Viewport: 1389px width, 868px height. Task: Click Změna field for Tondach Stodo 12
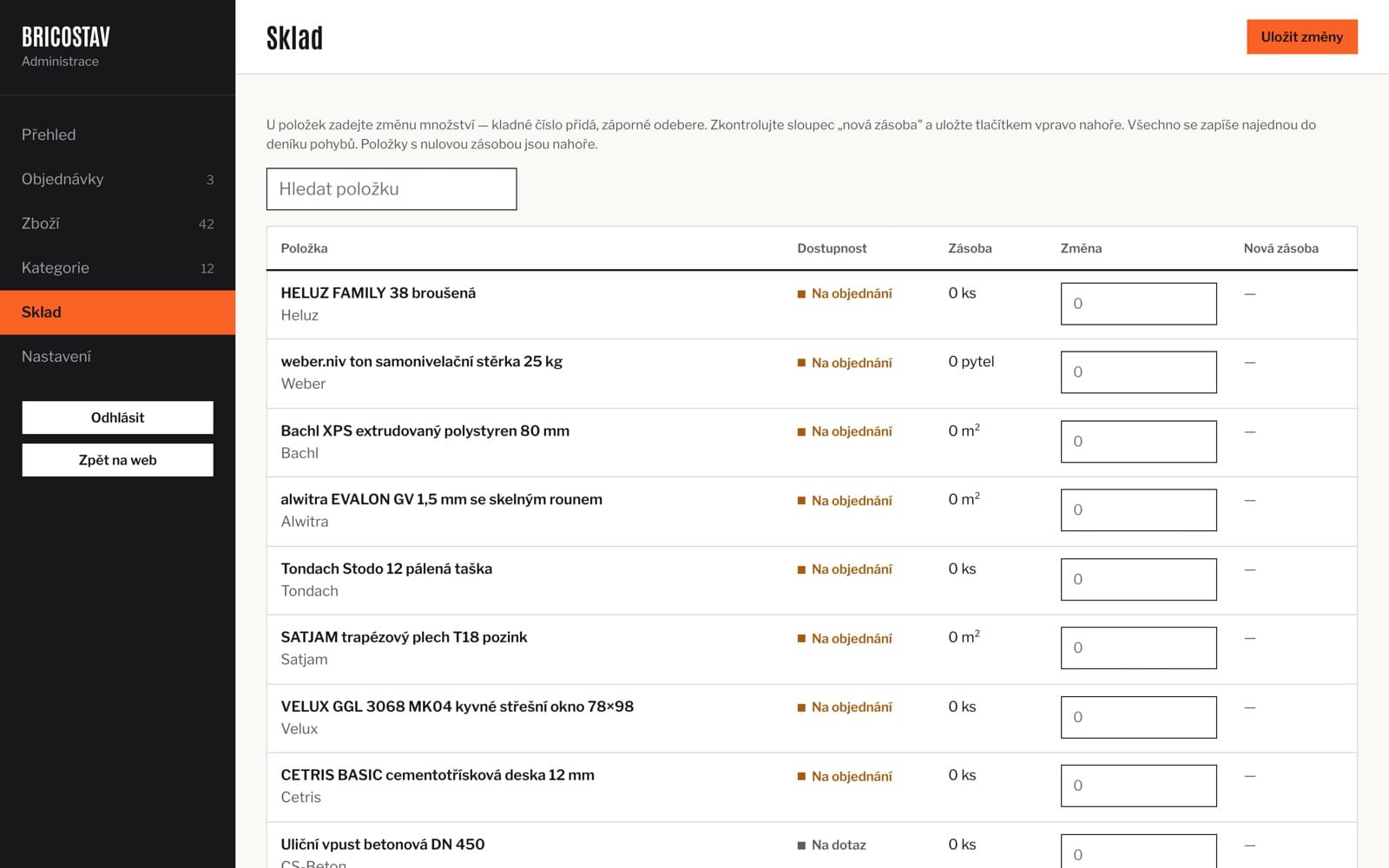[1138, 579]
